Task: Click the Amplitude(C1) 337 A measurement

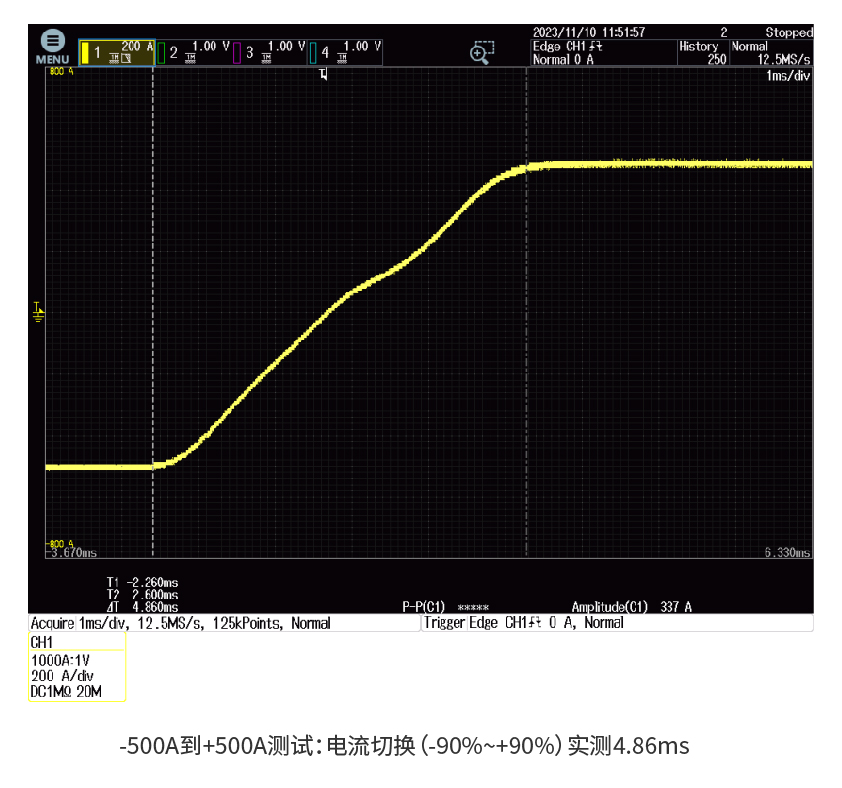Action: pos(631,607)
